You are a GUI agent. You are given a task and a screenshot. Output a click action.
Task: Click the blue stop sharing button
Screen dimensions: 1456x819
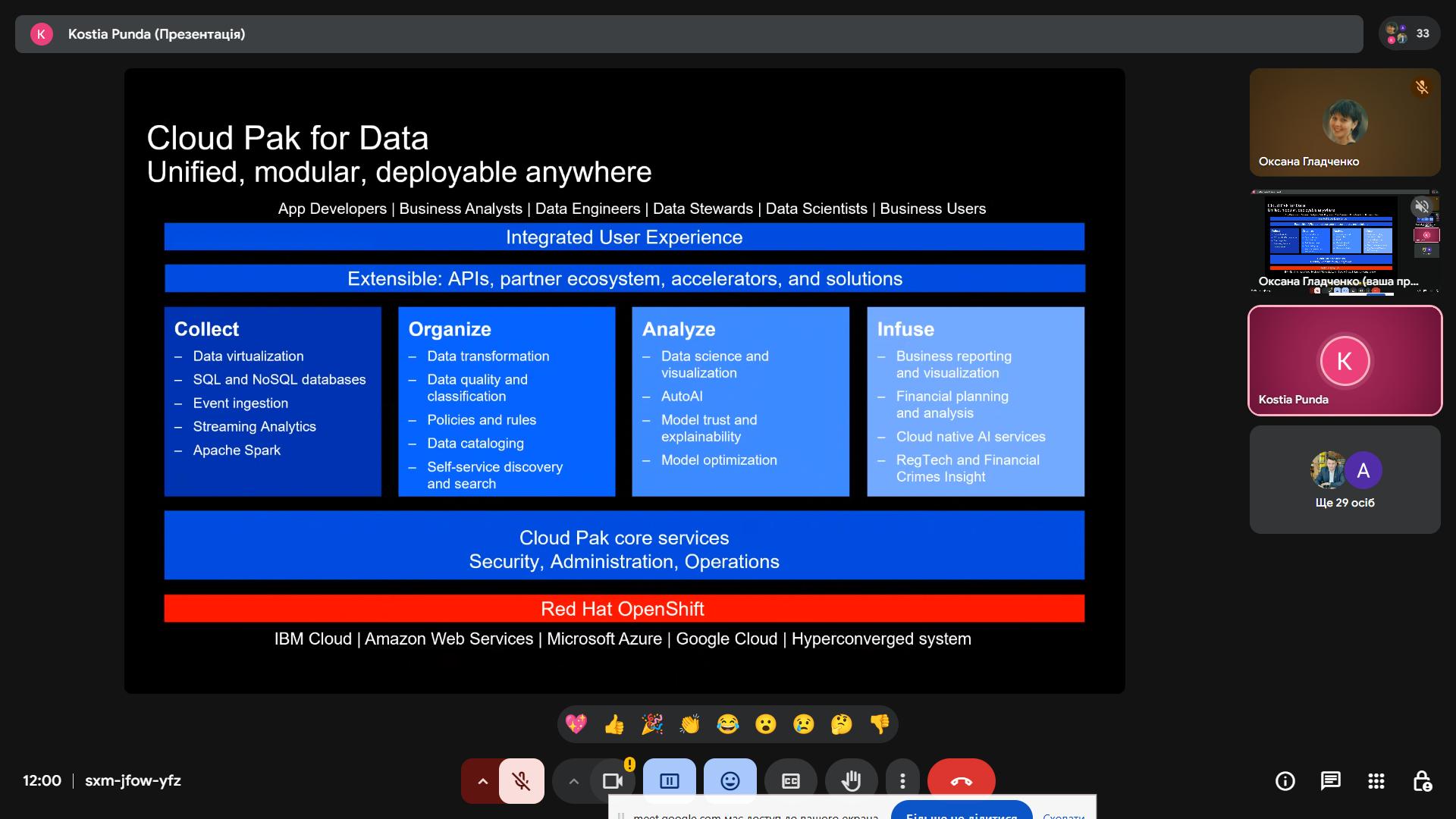(961, 811)
